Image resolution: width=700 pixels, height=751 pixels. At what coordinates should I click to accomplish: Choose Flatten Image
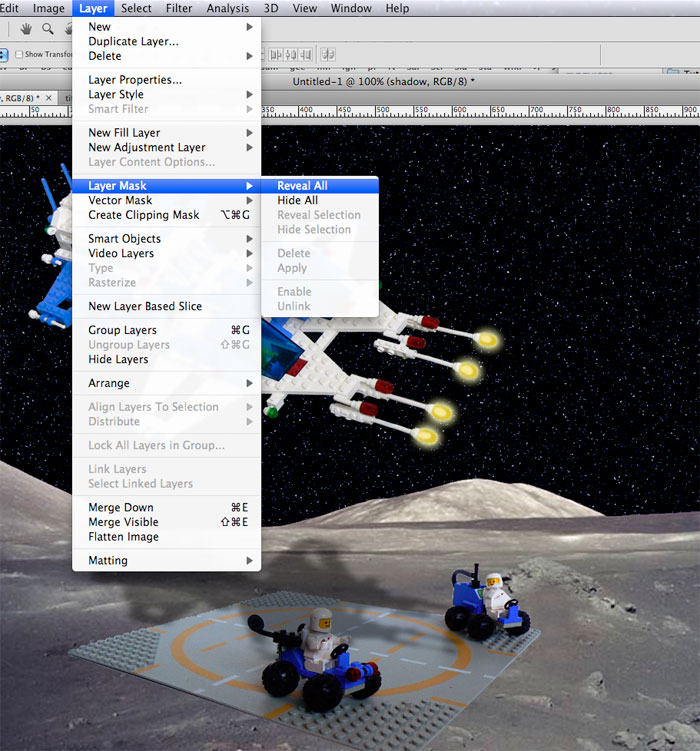click(166, 537)
